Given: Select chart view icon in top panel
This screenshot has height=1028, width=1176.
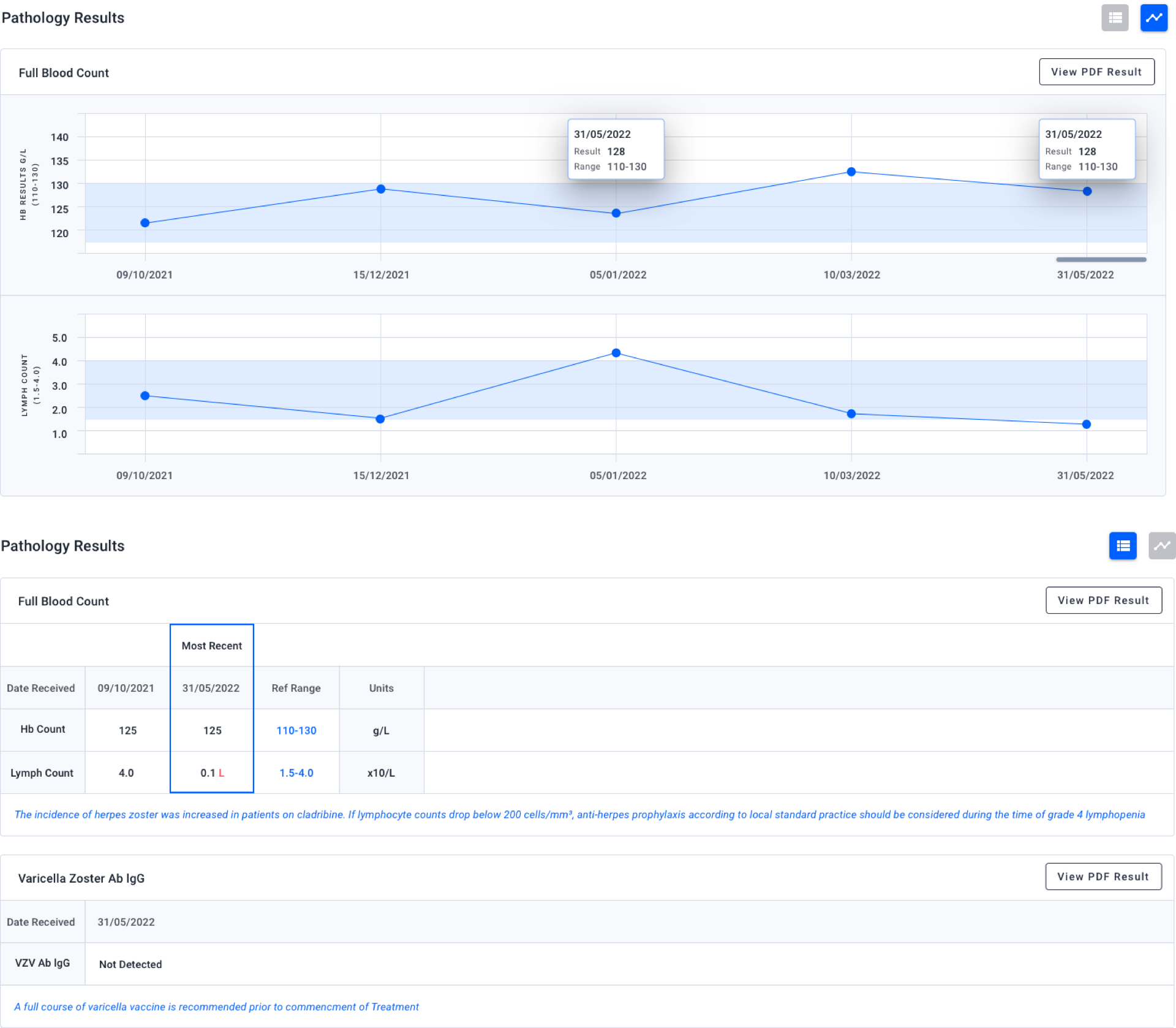Looking at the screenshot, I should [x=1153, y=18].
